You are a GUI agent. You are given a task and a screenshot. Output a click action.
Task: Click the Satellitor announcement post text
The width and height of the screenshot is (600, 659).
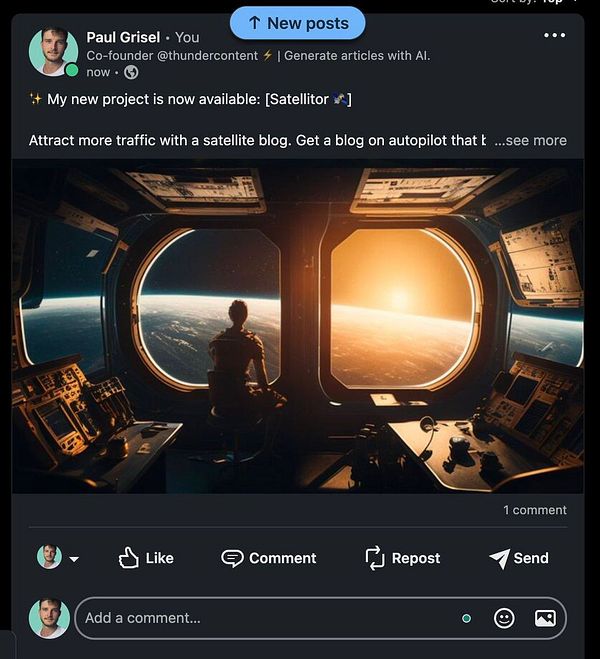[x=190, y=99]
